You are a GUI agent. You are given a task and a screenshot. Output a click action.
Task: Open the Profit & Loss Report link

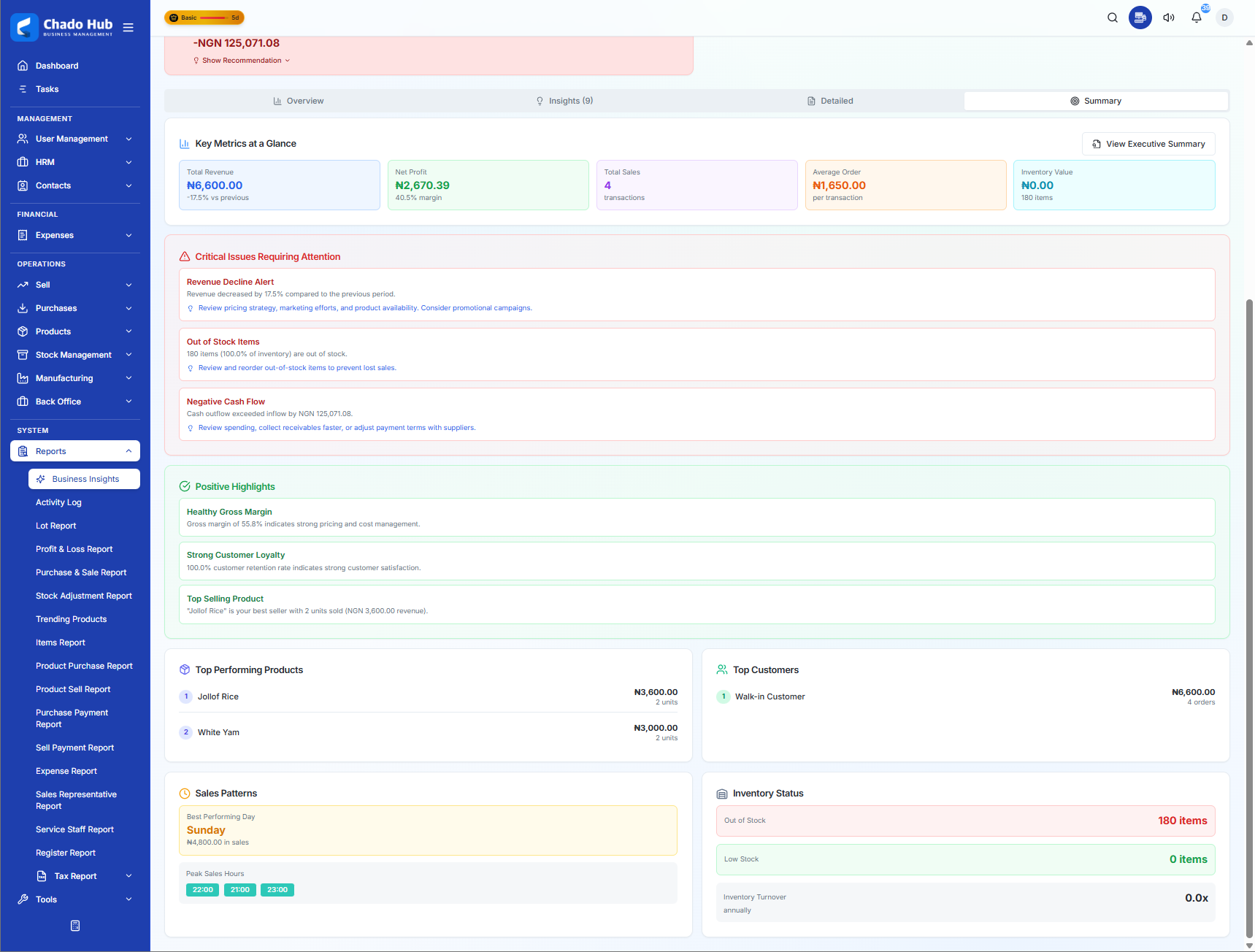(x=74, y=549)
